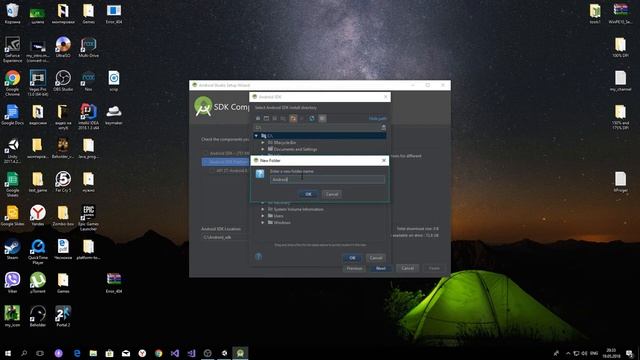Open uTorrent desktop shortcut
Image resolution: width=640 pixels, height=360 pixels.
tap(38, 283)
